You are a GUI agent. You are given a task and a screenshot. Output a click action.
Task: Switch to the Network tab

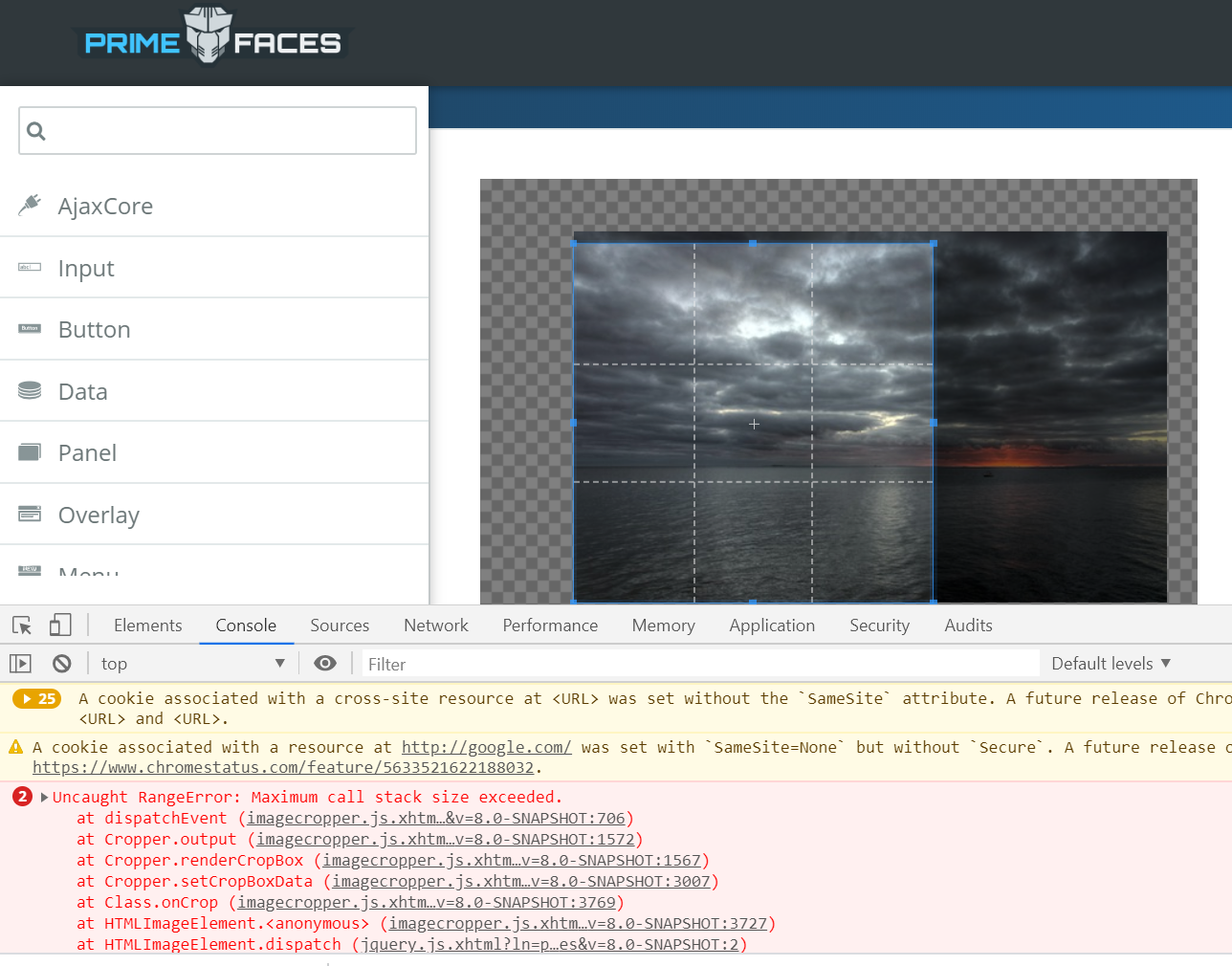click(435, 625)
